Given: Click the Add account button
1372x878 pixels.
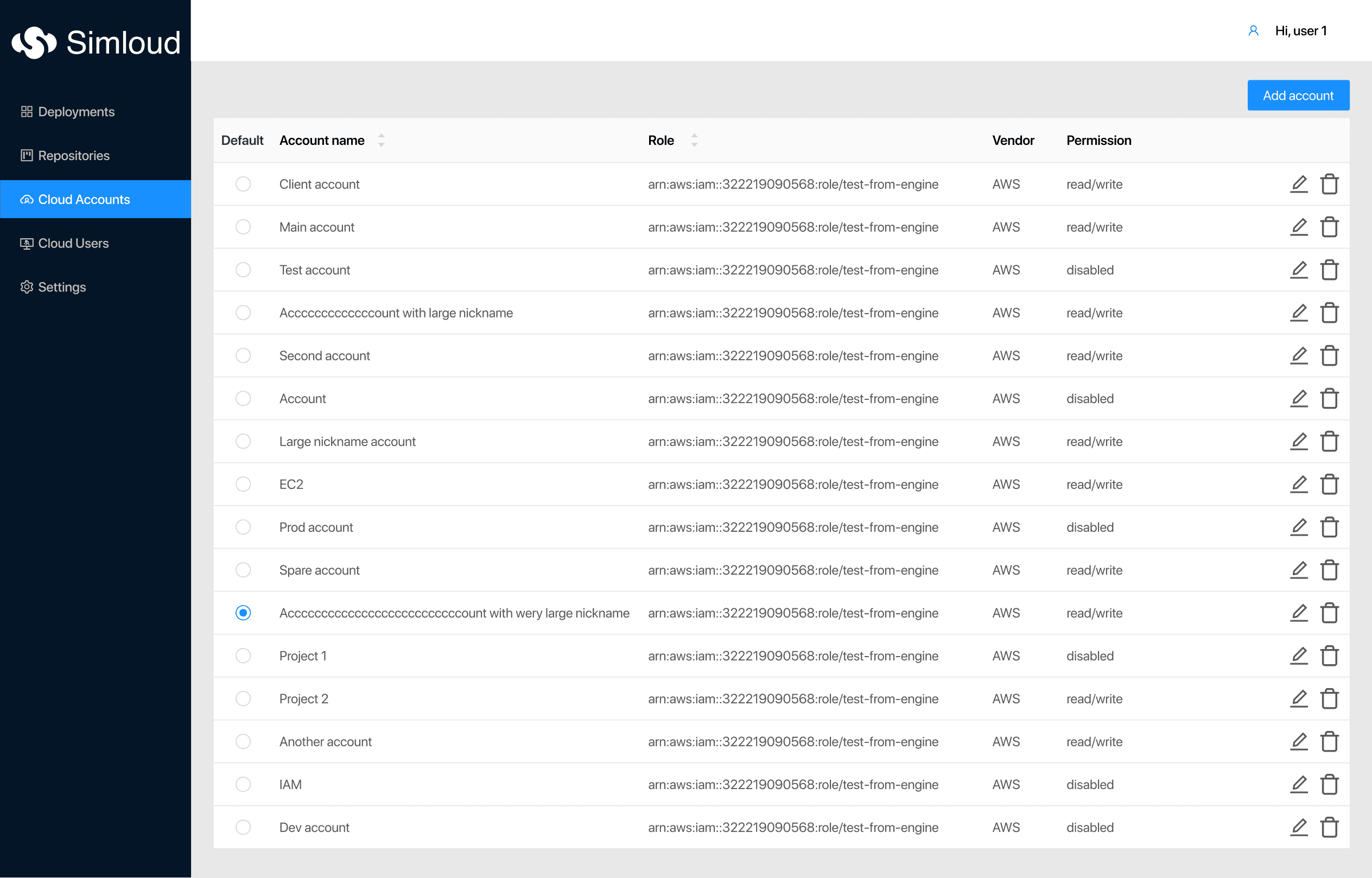Looking at the screenshot, I should [1298, 95].
